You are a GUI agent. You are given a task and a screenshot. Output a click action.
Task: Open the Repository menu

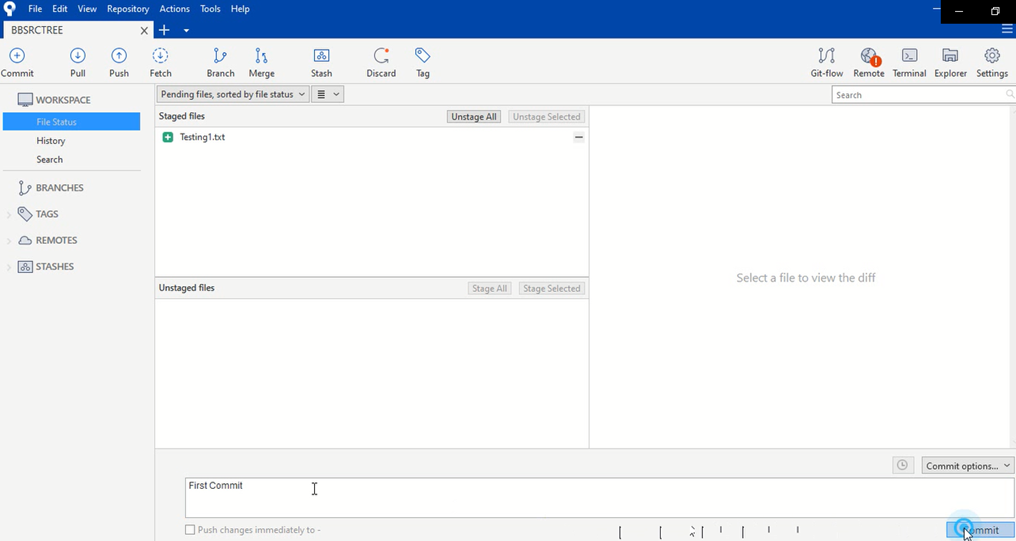(x=127, y=9)
